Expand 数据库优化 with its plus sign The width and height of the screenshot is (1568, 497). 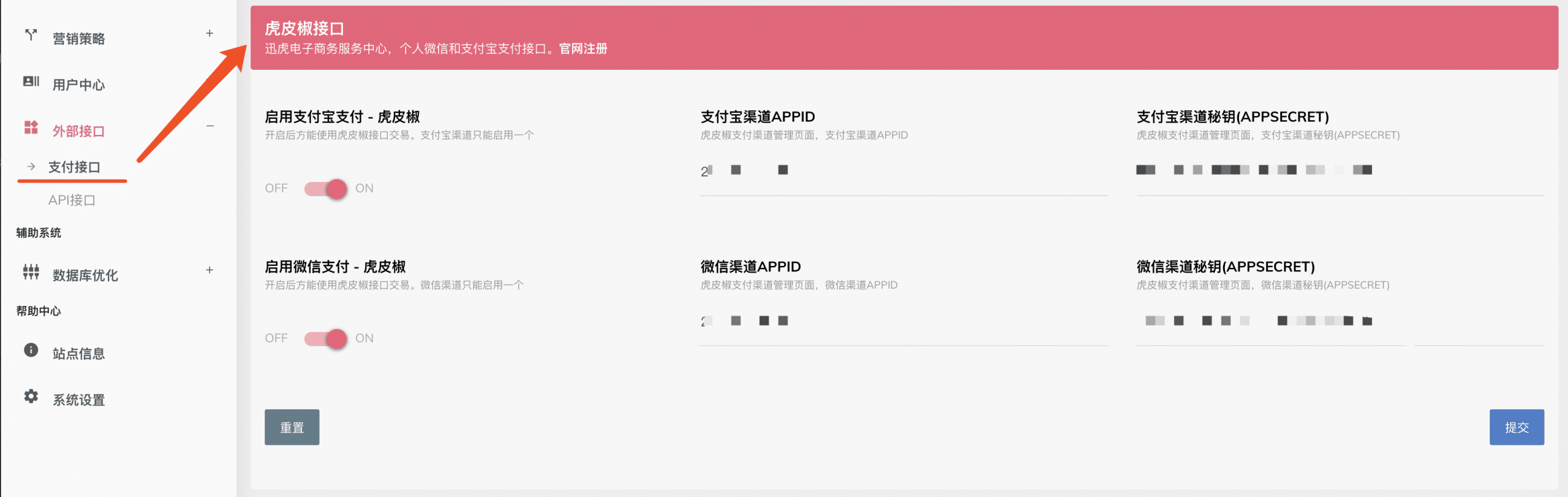click(x=209, y=270)
